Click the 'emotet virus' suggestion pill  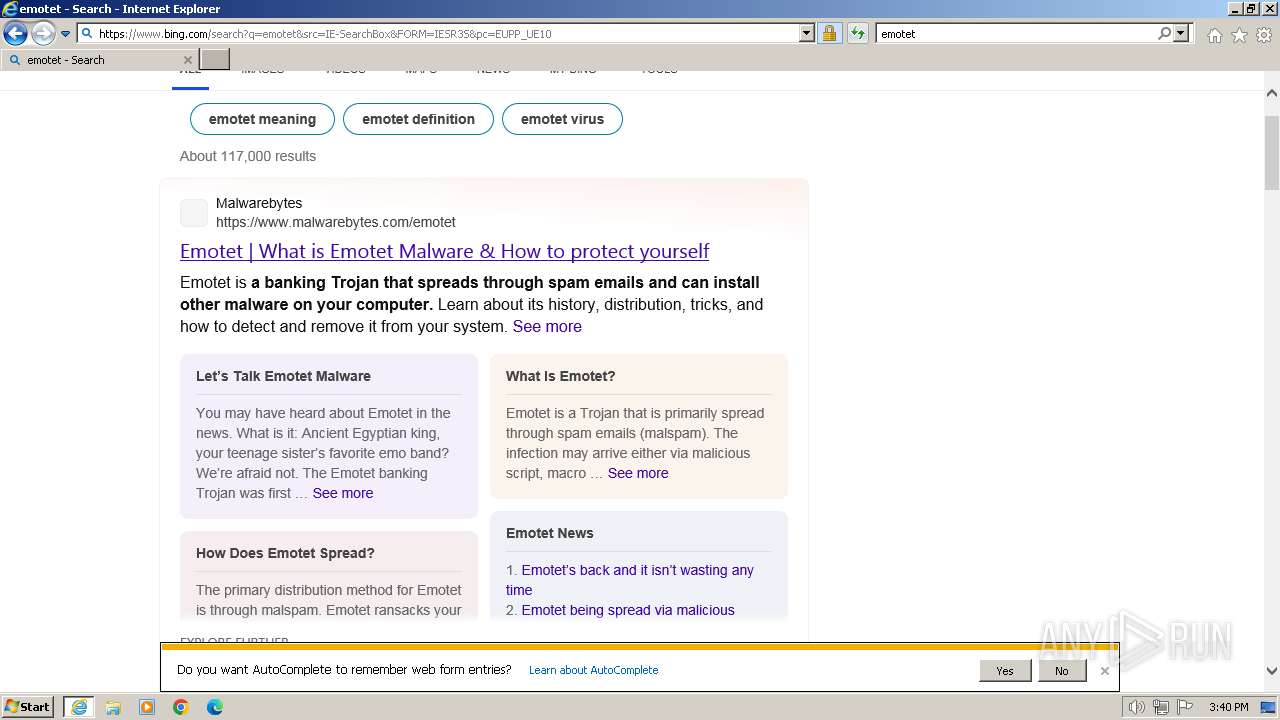(562, 119)
